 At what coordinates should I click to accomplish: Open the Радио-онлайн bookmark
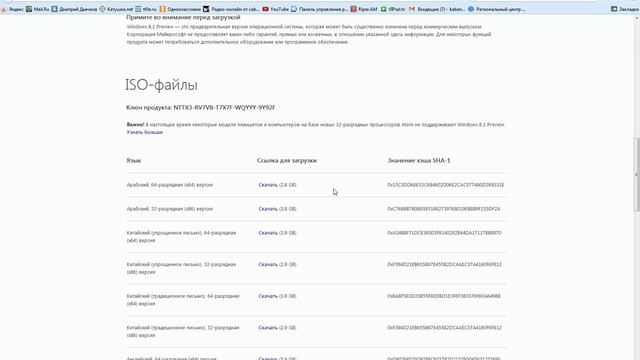[x=231, y=9]
